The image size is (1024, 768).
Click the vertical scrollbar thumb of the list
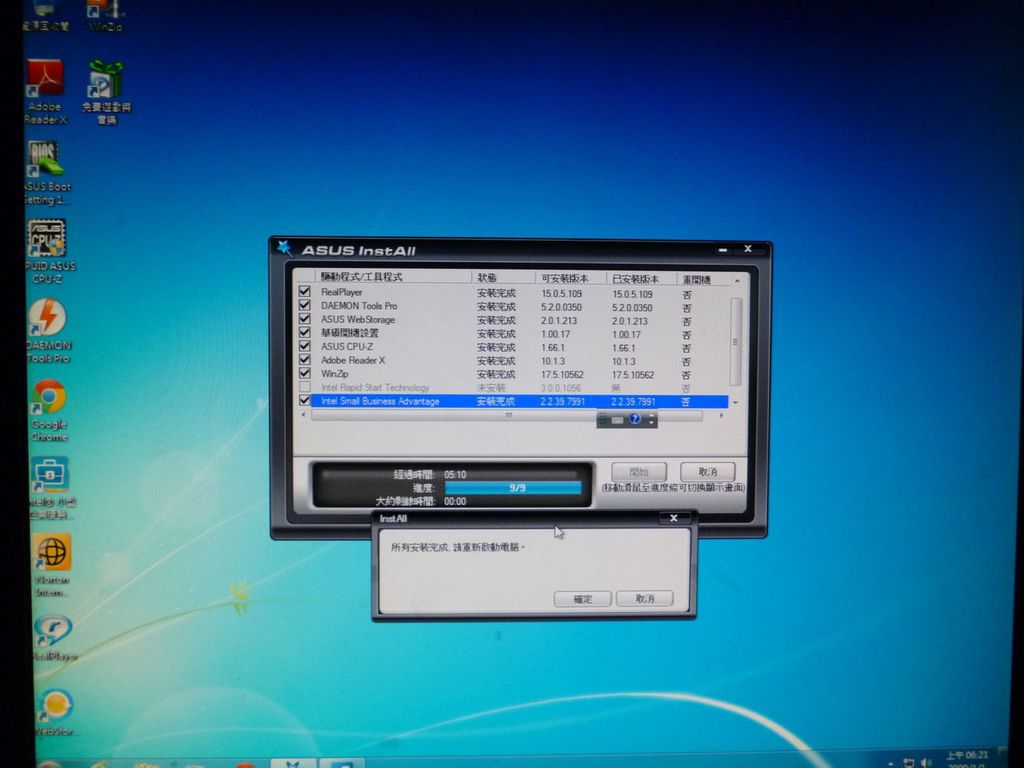coord(736,342)
